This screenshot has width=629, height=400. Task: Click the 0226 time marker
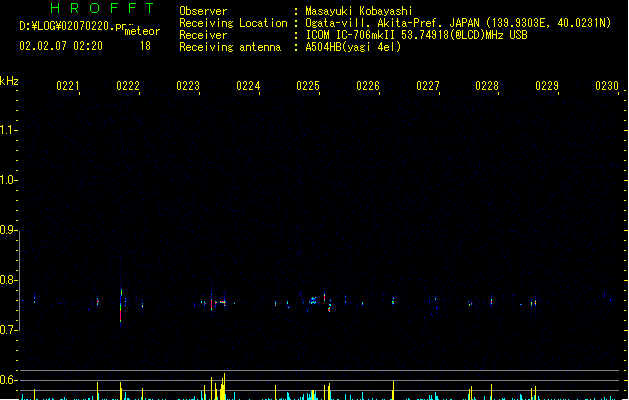click(368, 86)
